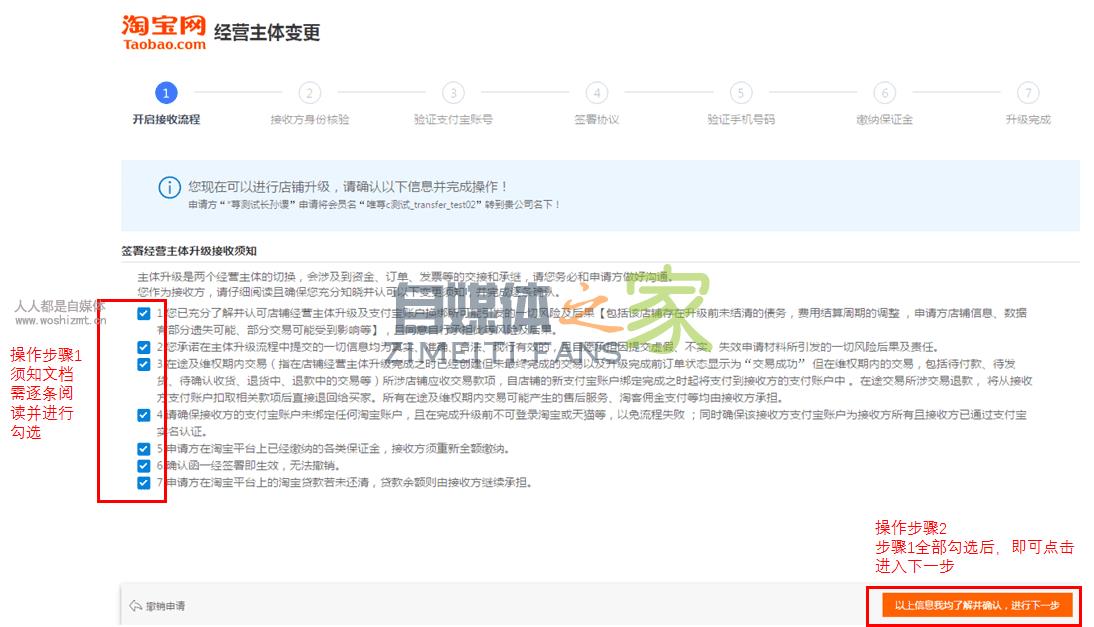Viewport: 1094px width, 627px height.
Task: Select step circle 4 签署协议
Action: pos(597,93)
